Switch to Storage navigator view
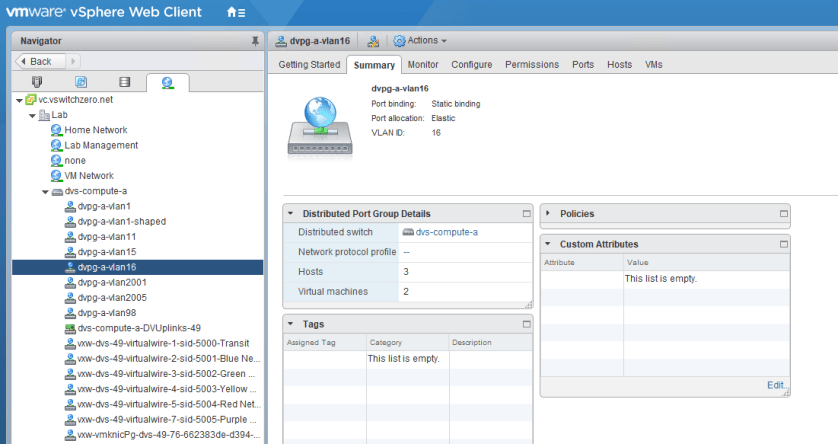The image size is (838, 444). pyautogui.click(x=124, y=82)
